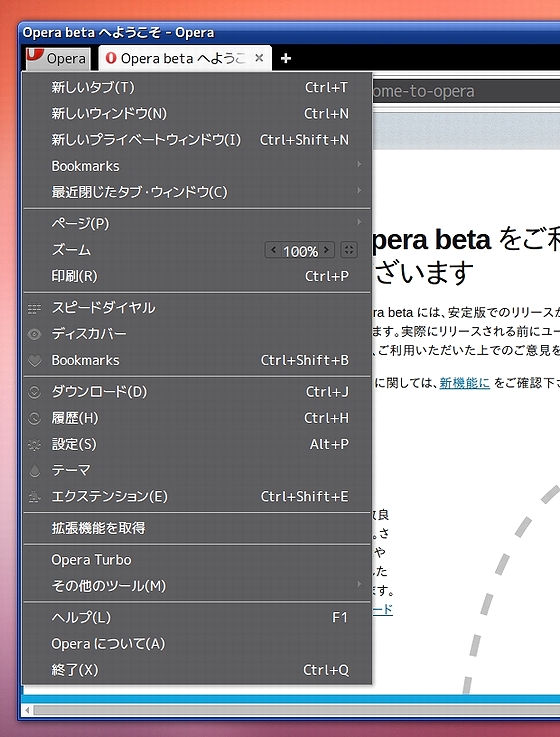Select the Opera beta へようこそ tab
The width and height of the screenshot is (560, 737).
[x=184, y=58]
